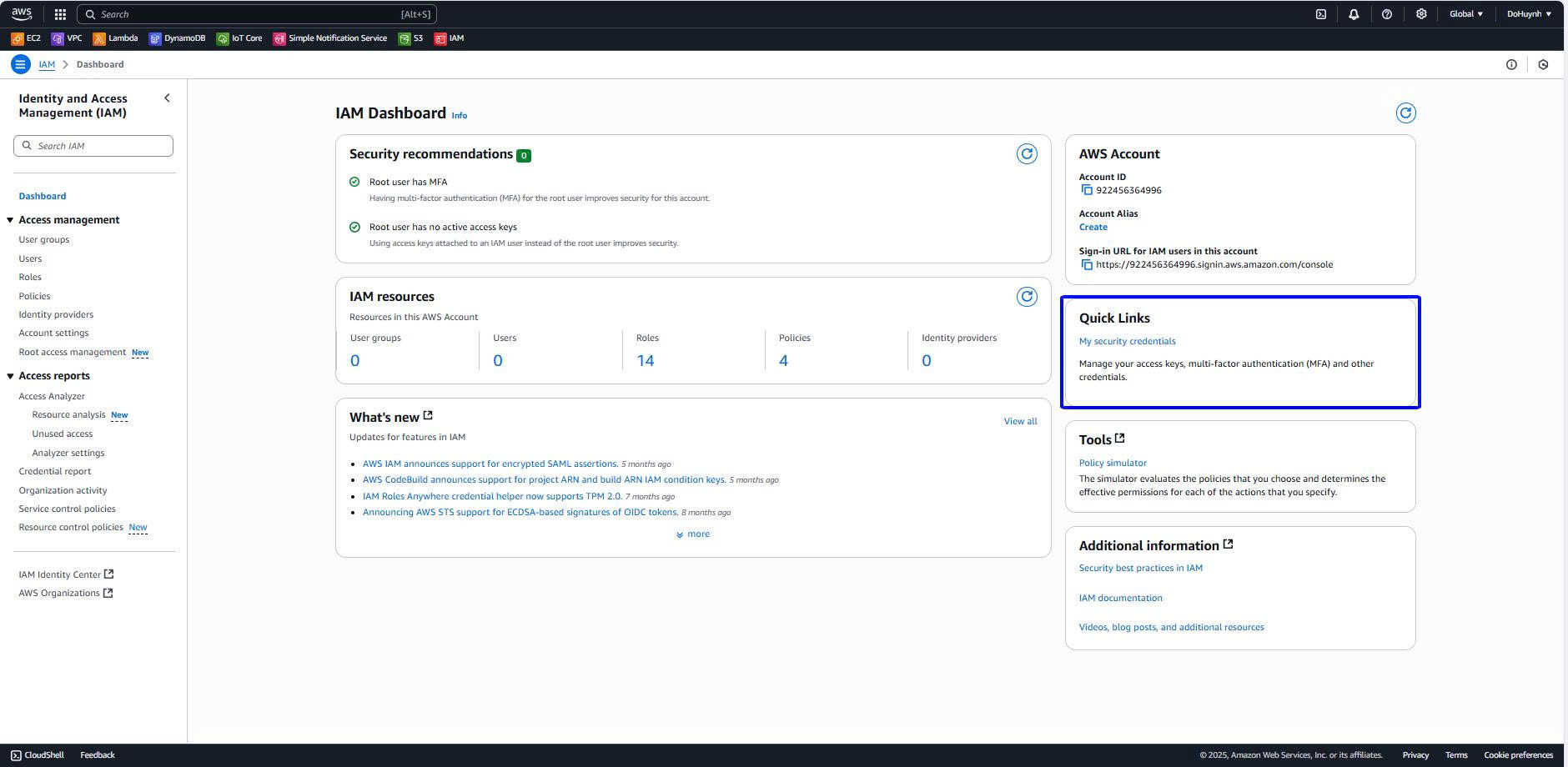Open the Global region dropdown
This screenshot has height=767, width=1568.
pyautogui.click(x=1465, y=14)
